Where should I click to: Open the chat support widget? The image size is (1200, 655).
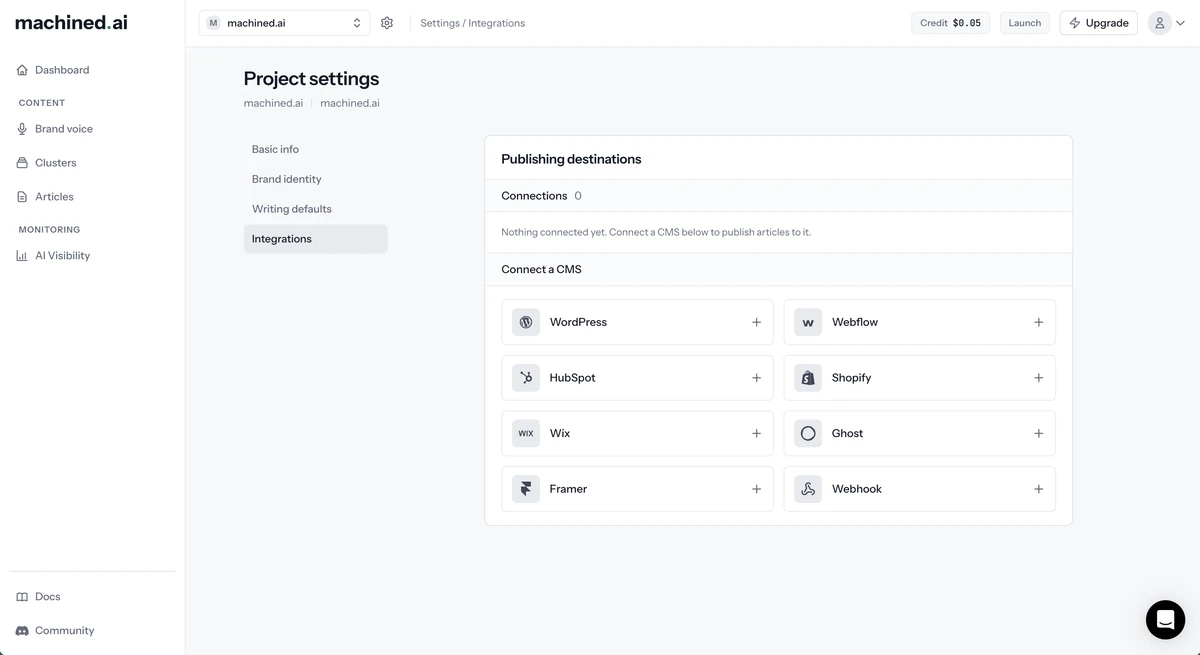(1165, 620)
